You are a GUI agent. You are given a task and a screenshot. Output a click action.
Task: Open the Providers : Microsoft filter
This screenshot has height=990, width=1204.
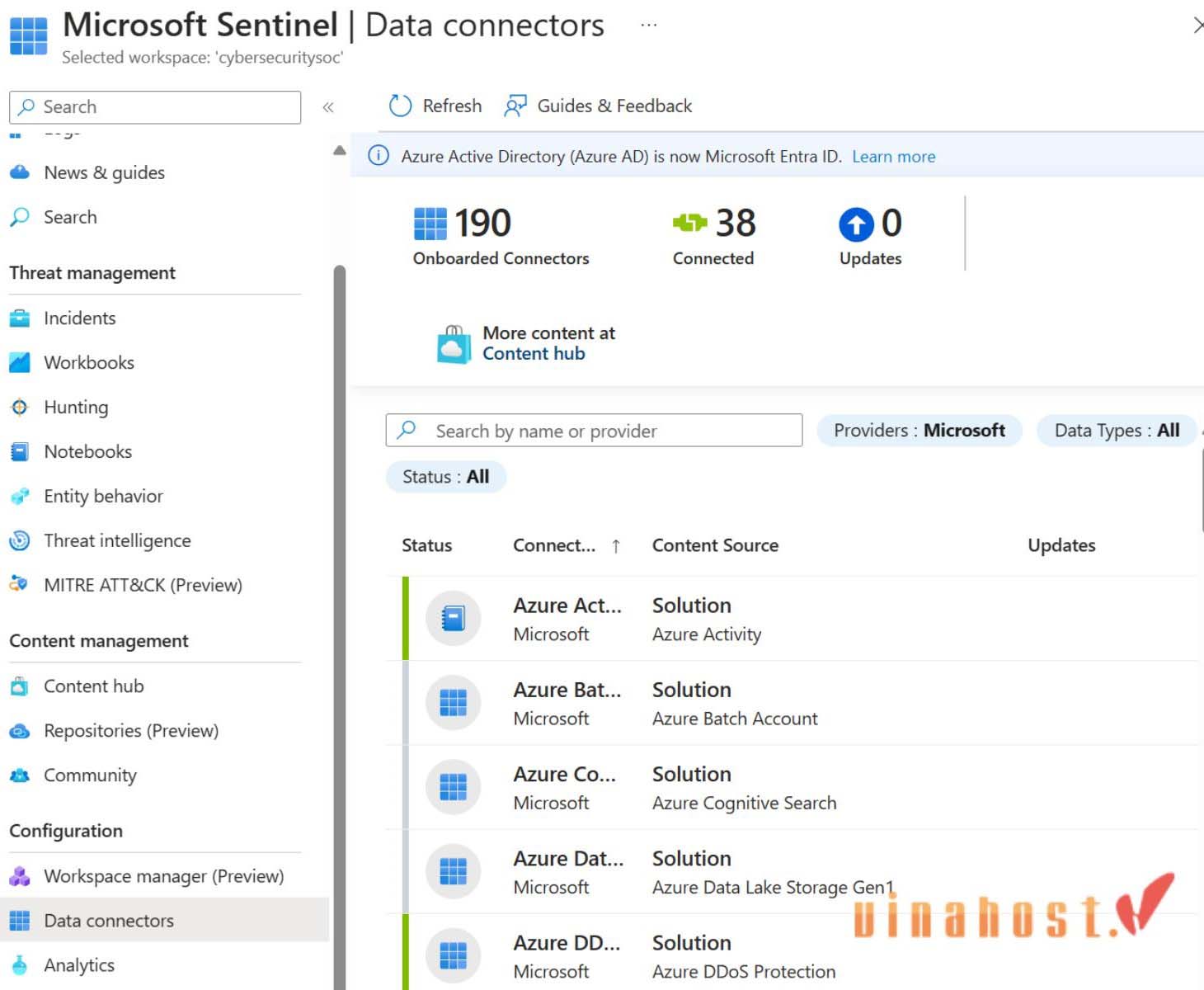click(919, 431)
